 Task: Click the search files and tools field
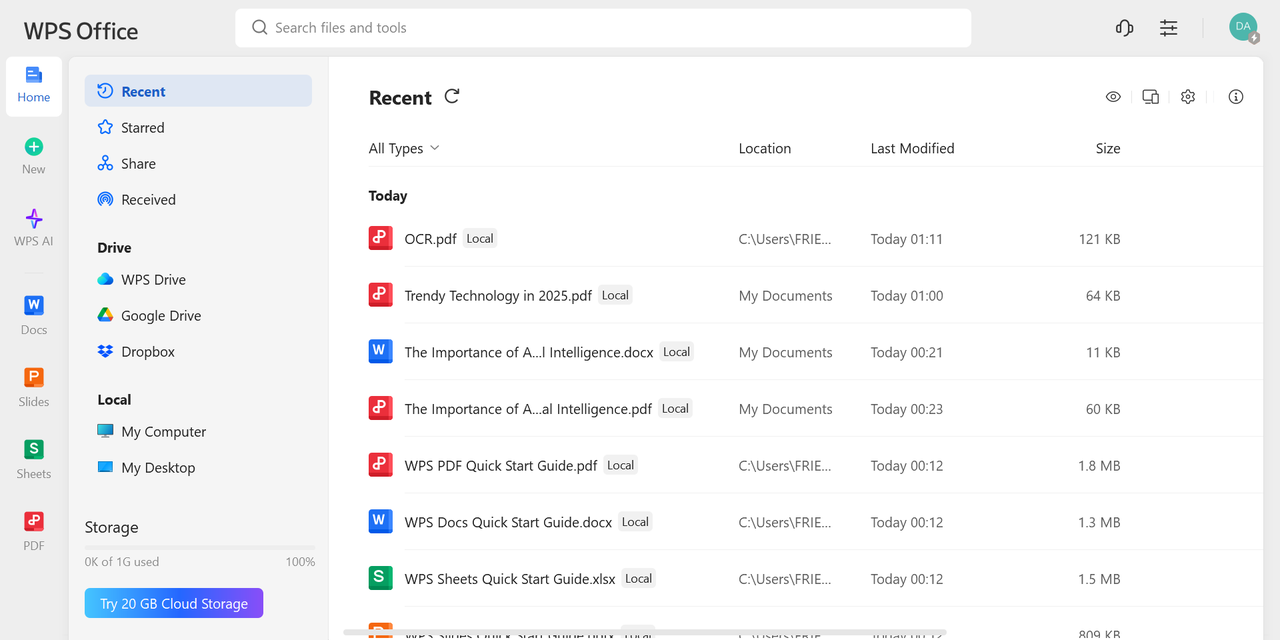(x=603, y=28)
